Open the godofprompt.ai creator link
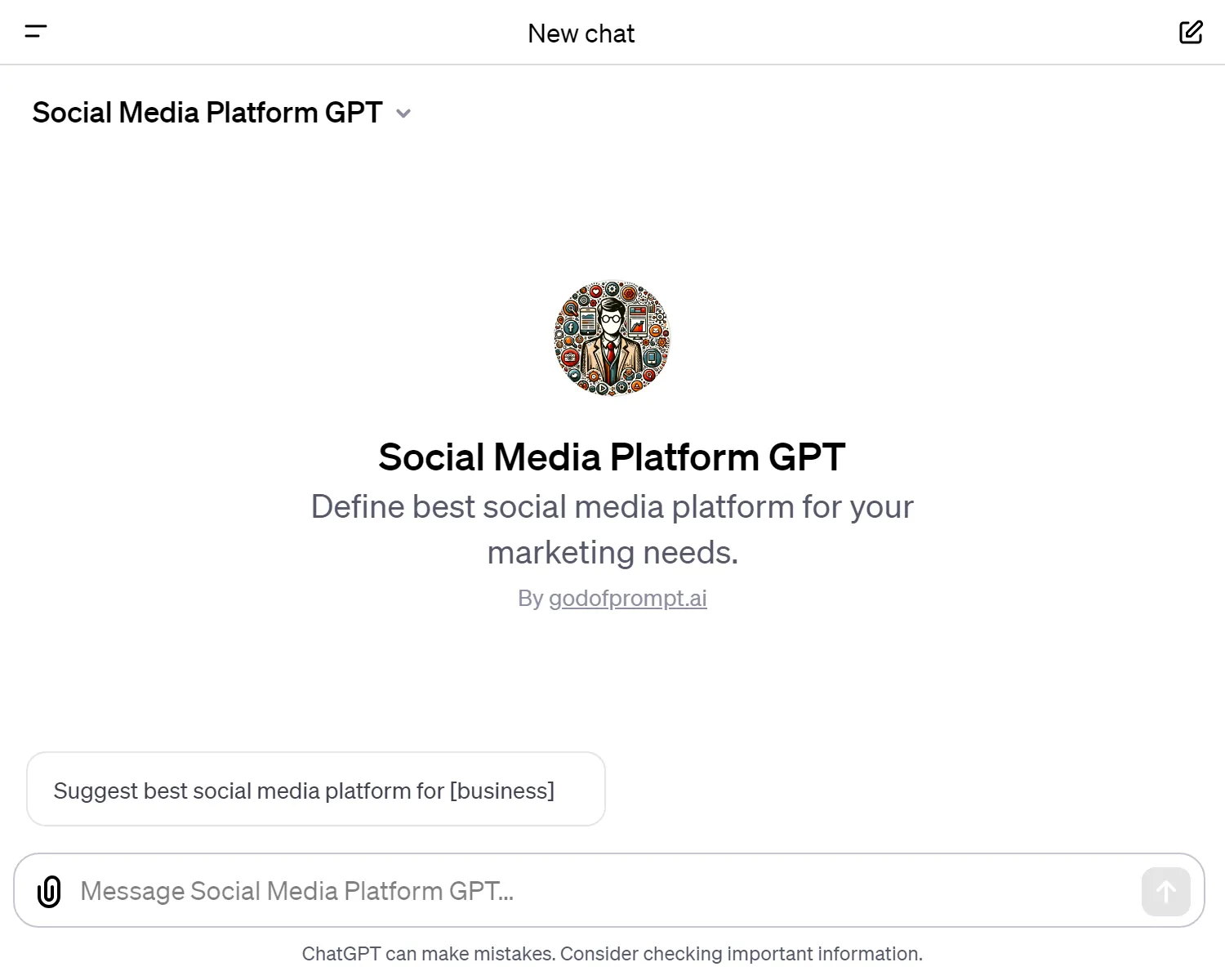This screenshot has width=1225, height=980. click(x=627, y=598)
